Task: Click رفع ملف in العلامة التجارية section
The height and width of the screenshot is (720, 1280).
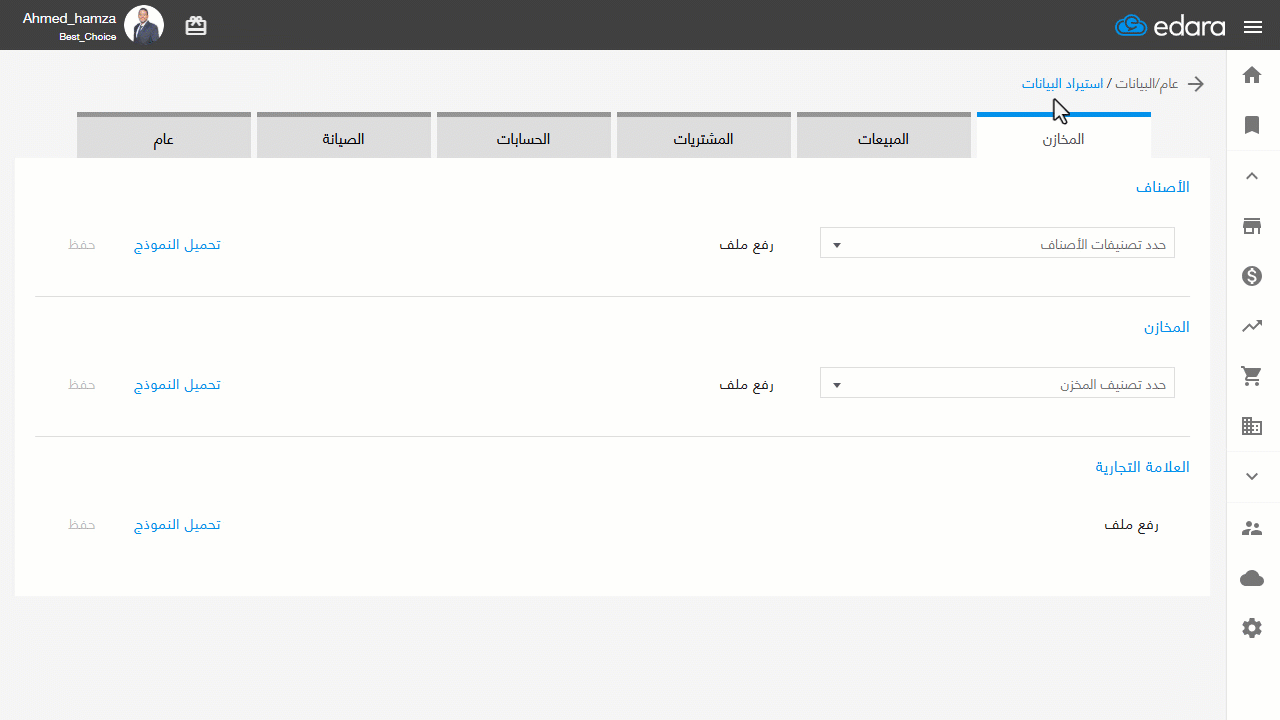Action: click(1131, 524)
